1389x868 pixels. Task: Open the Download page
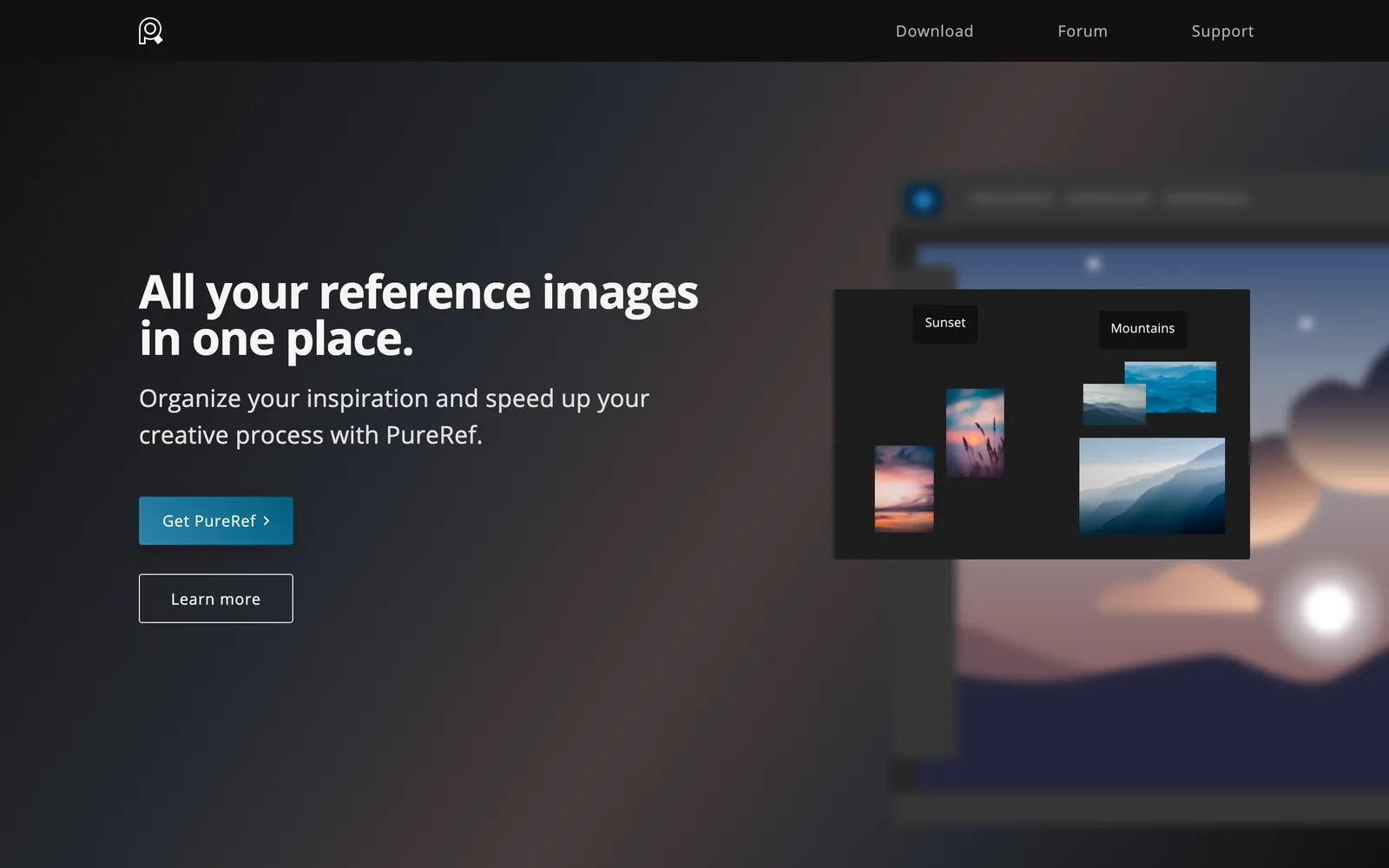pos(934,31)
